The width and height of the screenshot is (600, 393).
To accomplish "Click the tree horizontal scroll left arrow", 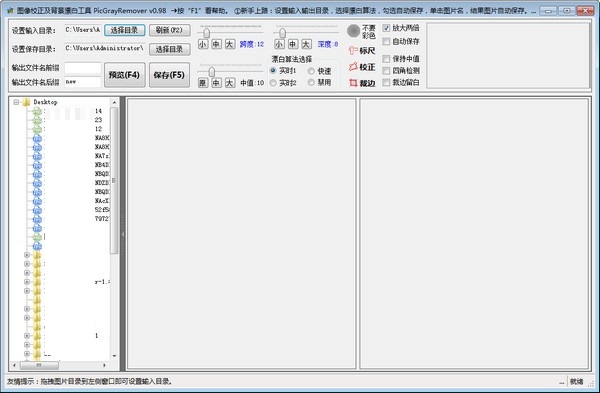I will 15,365.
